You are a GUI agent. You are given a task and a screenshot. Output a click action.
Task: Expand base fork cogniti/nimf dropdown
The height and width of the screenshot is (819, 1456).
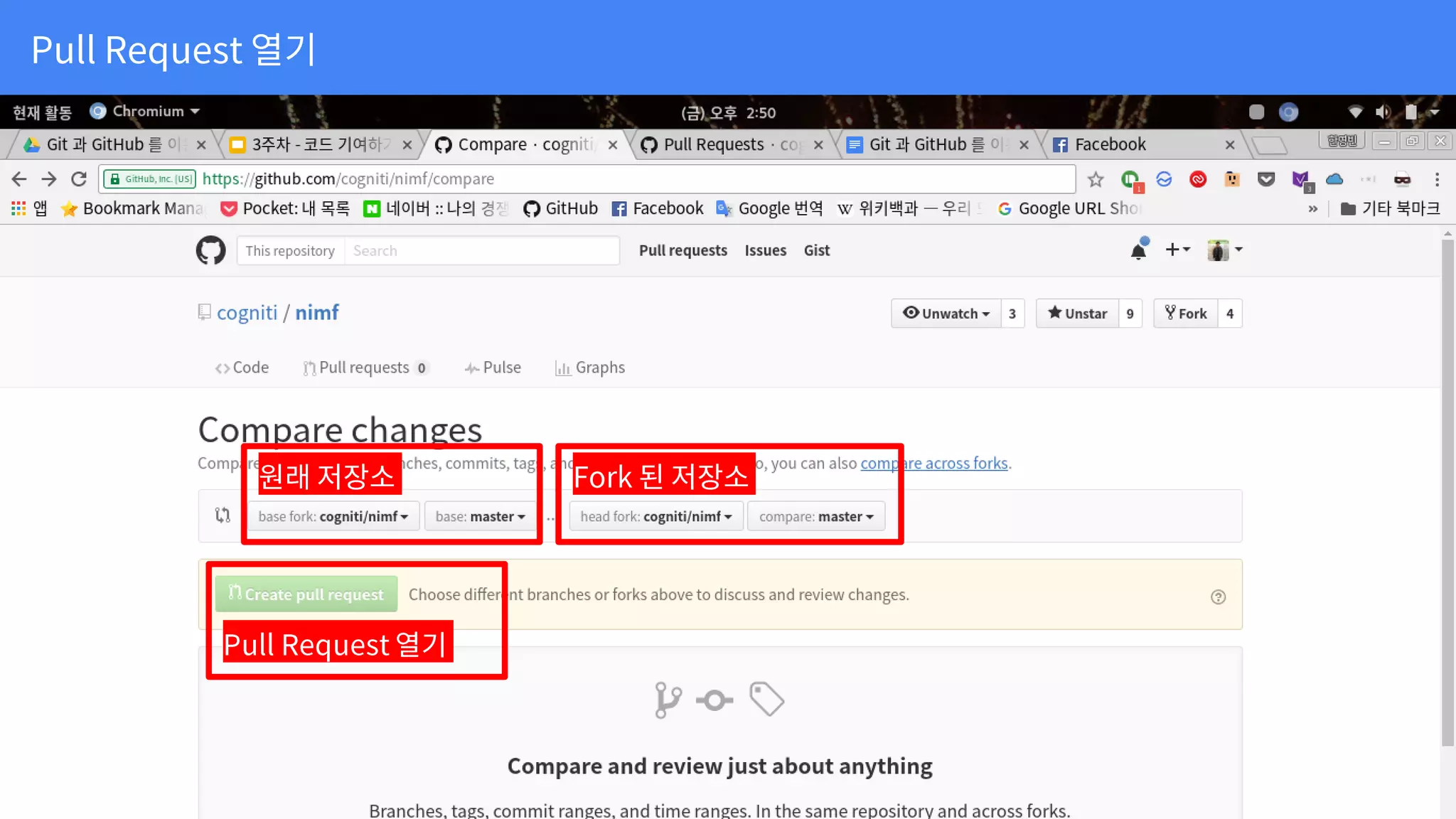point(333,517)
